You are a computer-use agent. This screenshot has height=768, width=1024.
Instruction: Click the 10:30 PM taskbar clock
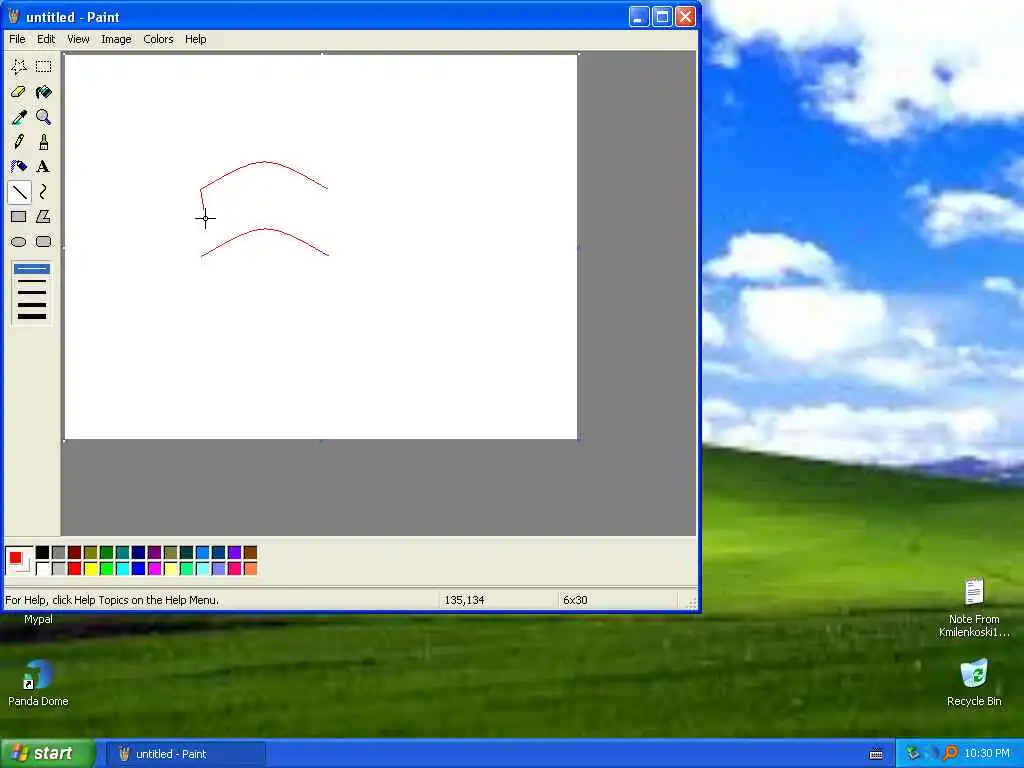tap(987, 754)
